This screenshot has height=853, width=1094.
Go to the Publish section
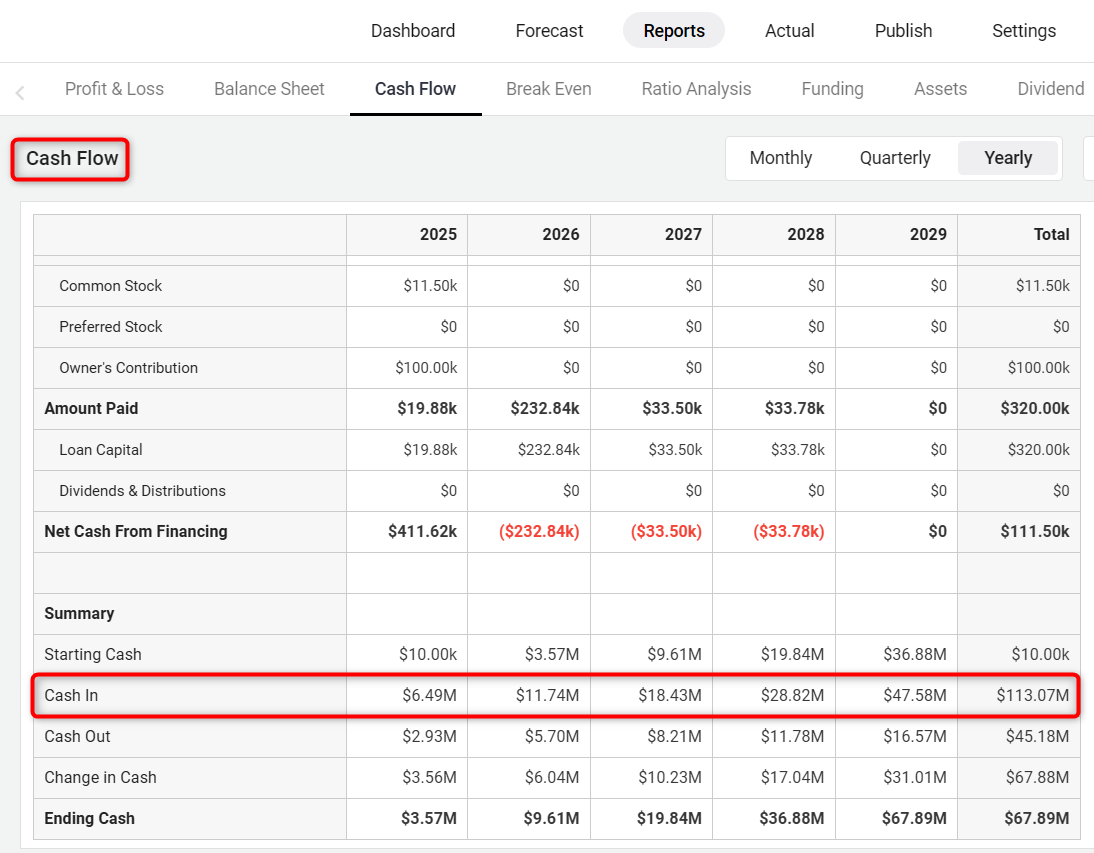click(x=903, y=31)
